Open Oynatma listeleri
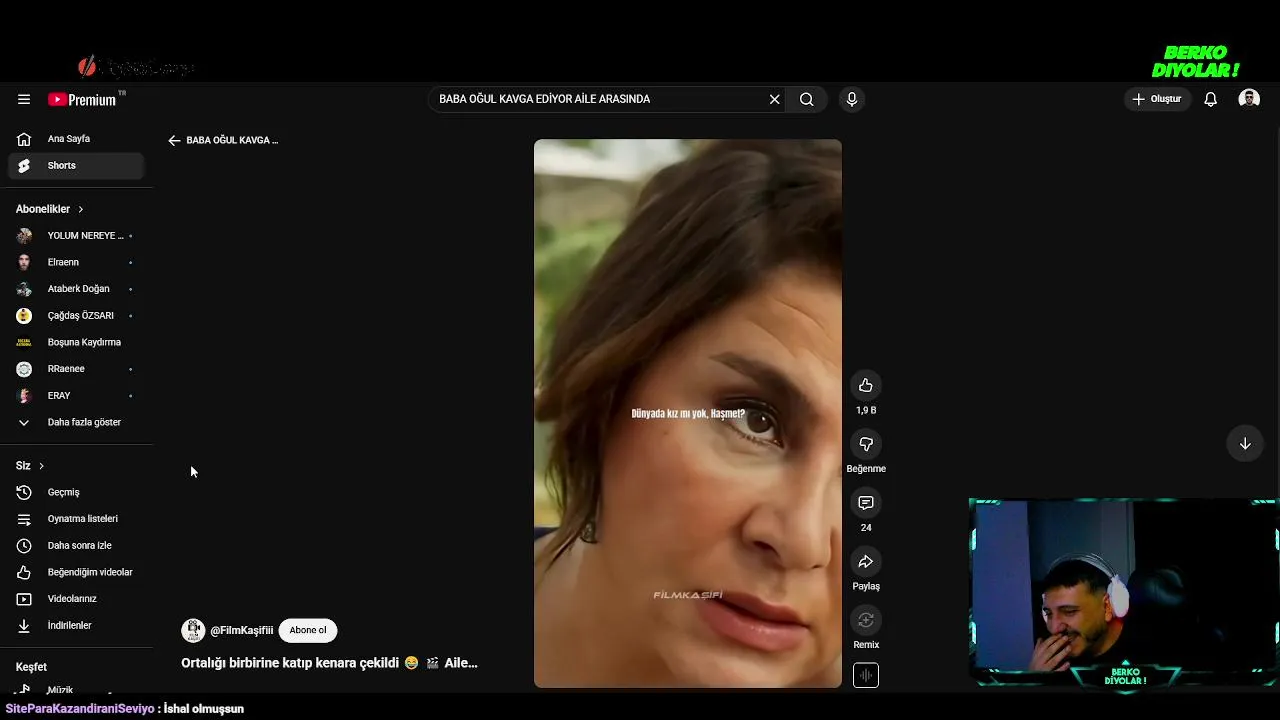 [x=76, y=519]
